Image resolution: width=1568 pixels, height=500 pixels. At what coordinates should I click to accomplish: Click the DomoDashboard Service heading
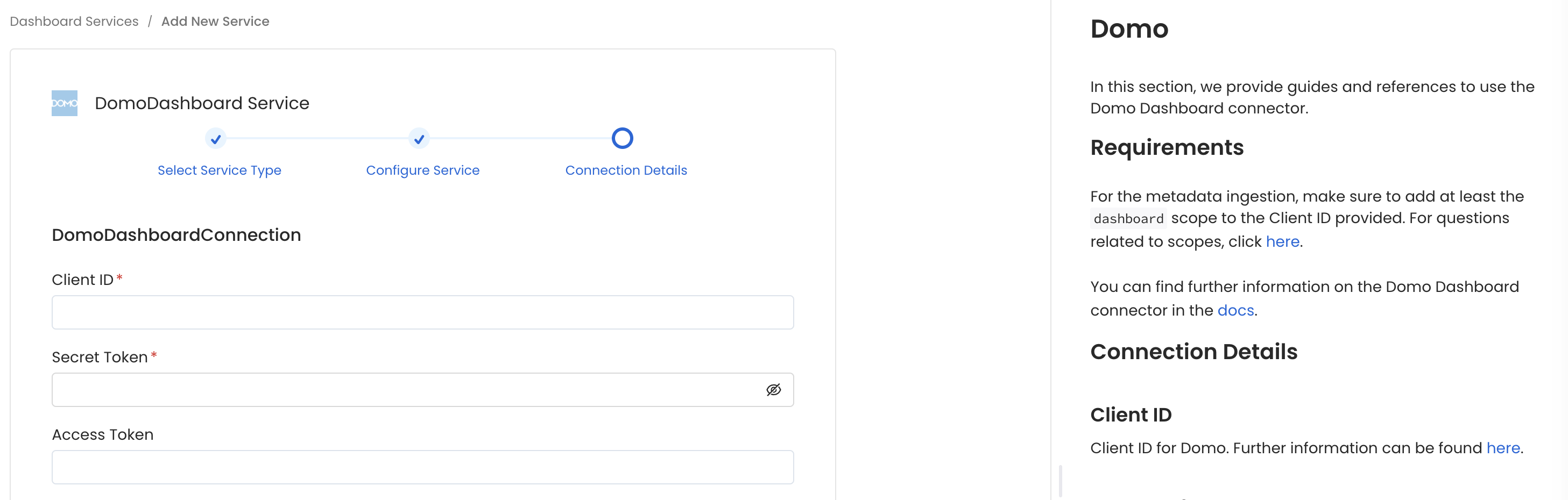point(202,103)
